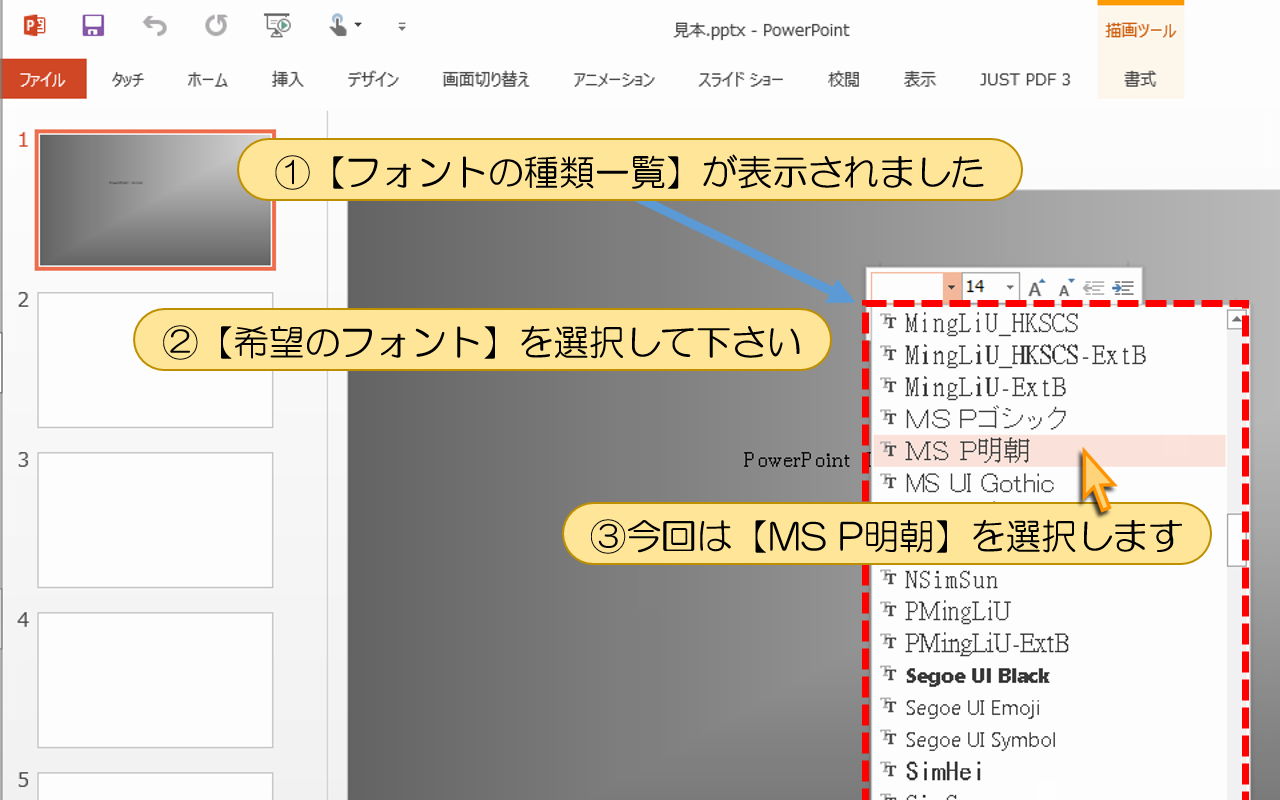Screen dimensions: 1280x800
Task: Redo the action with the repeat icon
Action: click(x=215, y=26)
